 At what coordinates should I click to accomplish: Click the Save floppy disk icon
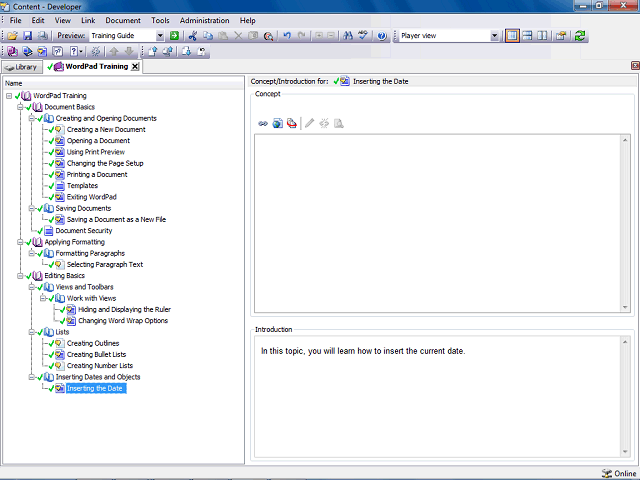click(27, 36)
